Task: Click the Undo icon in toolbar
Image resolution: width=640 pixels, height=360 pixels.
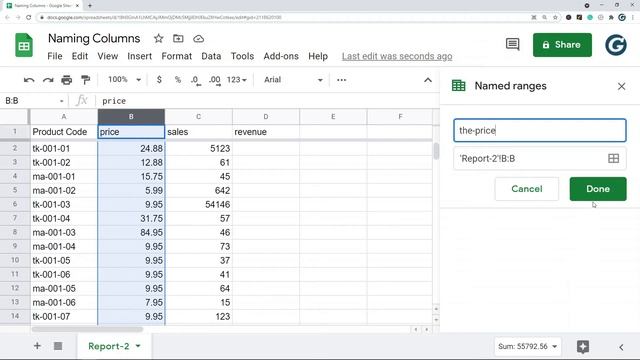Action: [29, 80]
